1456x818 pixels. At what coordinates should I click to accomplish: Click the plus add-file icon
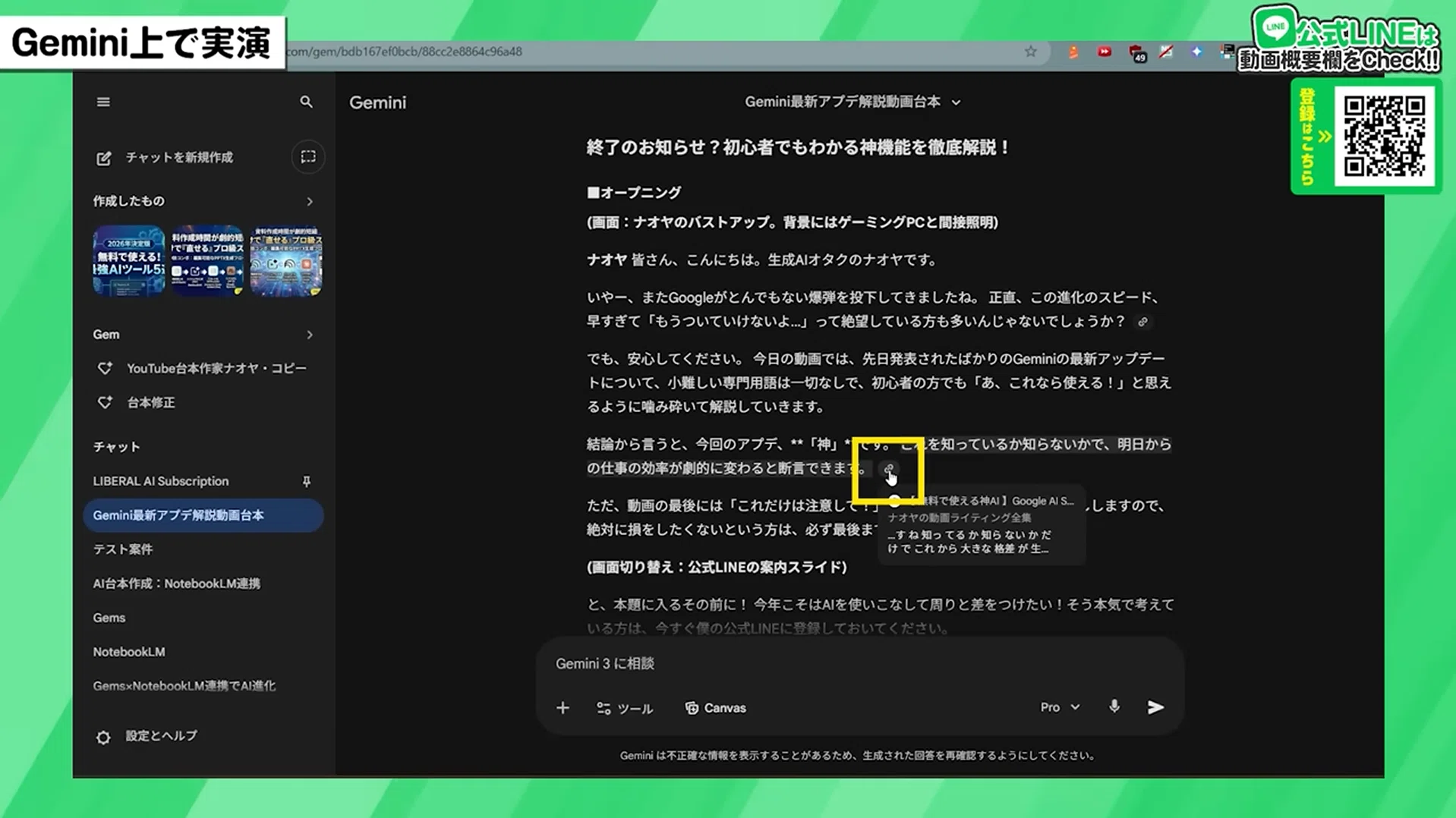563,708
